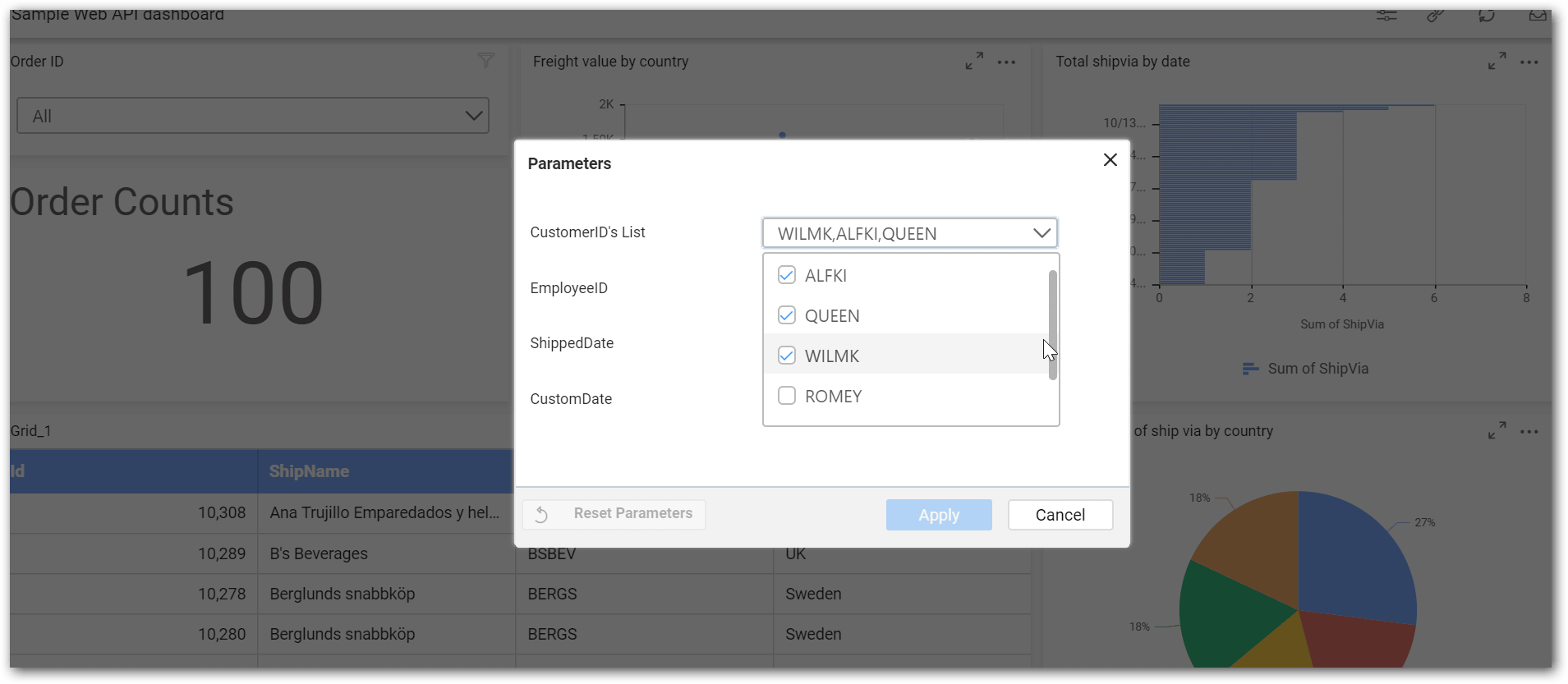Cancel the Parameters dialog
This screenshot has height=684, width=1568.
click(x=1060, y=515)
